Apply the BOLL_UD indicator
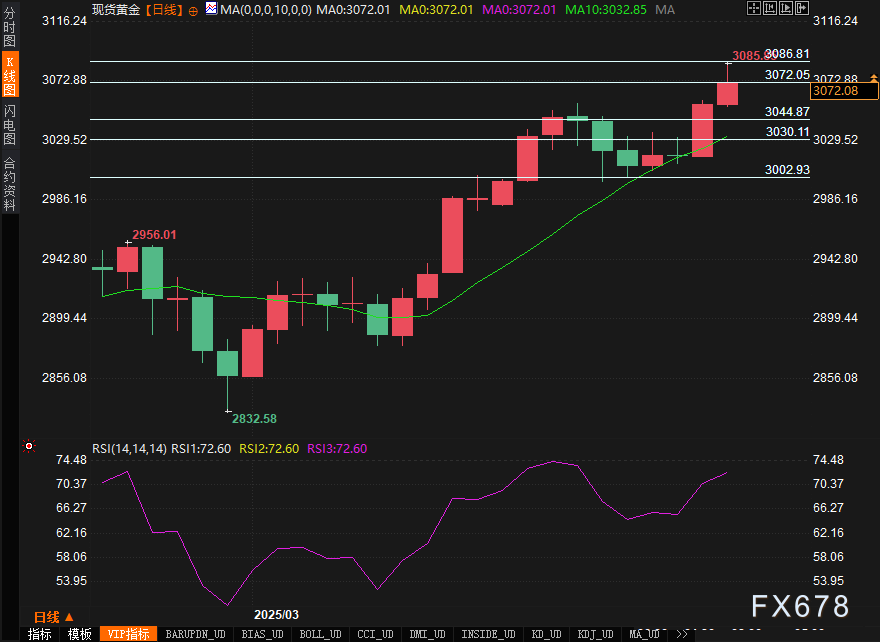Viewport: 880px width, 642px height. click(x=320, y=634)
